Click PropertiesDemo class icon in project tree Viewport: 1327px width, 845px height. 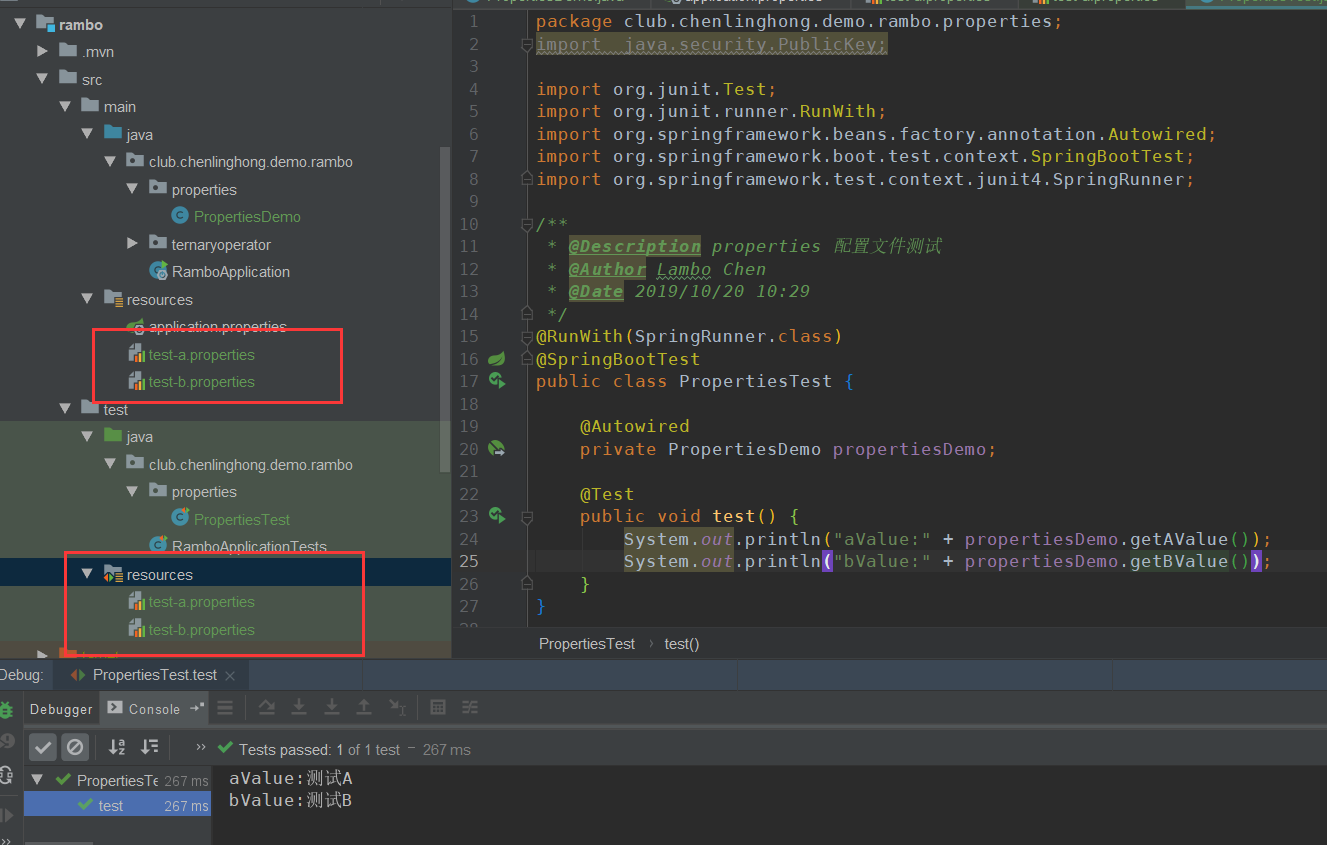[x=180, y=216]
